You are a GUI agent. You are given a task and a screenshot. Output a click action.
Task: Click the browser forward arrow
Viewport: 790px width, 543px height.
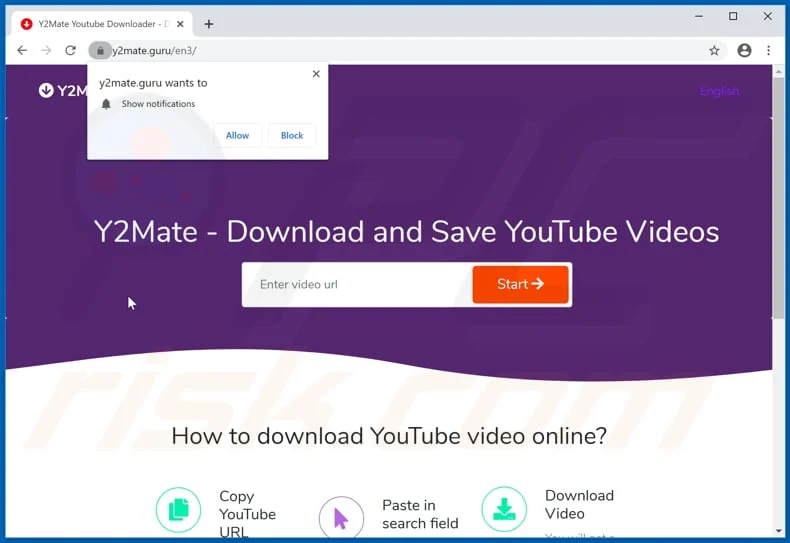46,50
